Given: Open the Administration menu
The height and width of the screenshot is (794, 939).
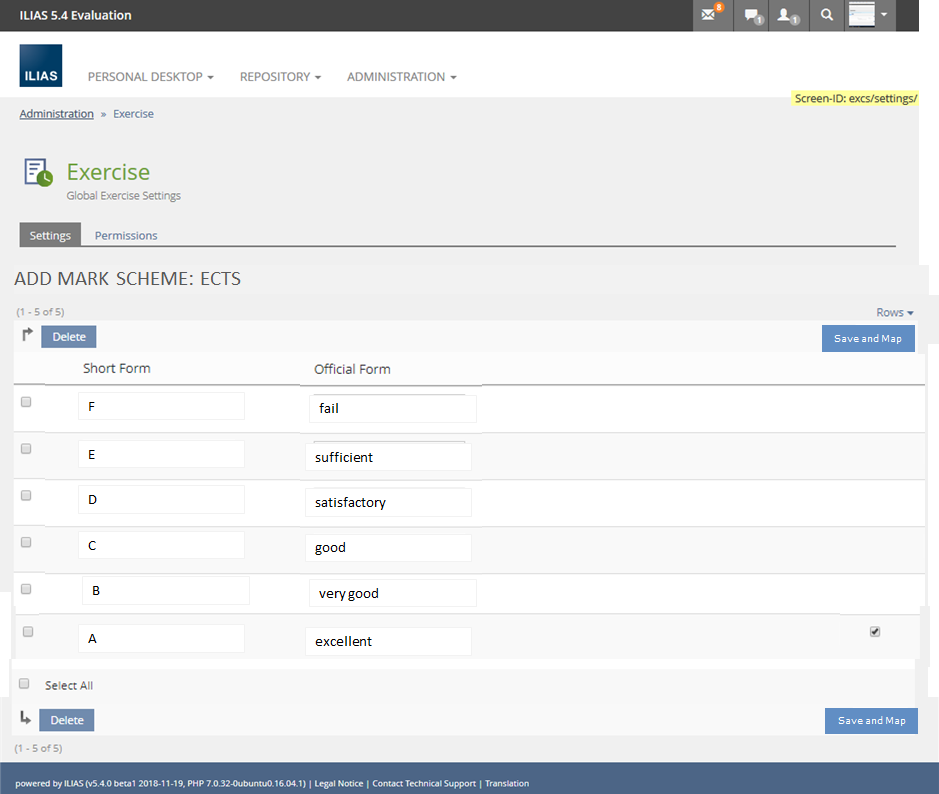Looking at the screenshot, I should click(401, 77).
